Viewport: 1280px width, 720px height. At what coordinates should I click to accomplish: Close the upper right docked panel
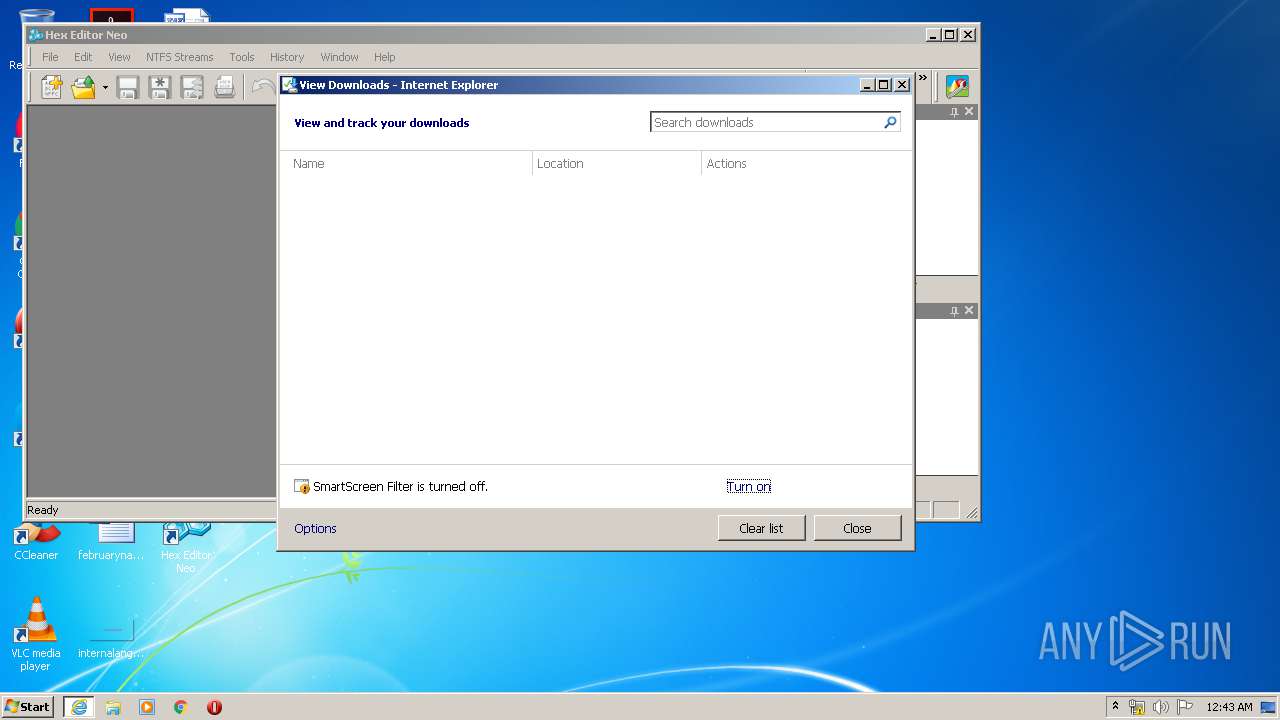[968, 112]
